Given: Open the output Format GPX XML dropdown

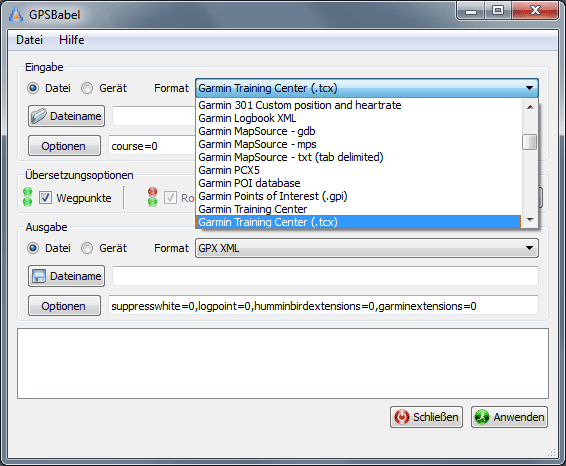Looking at the screenshot, I should coord(367,248).
